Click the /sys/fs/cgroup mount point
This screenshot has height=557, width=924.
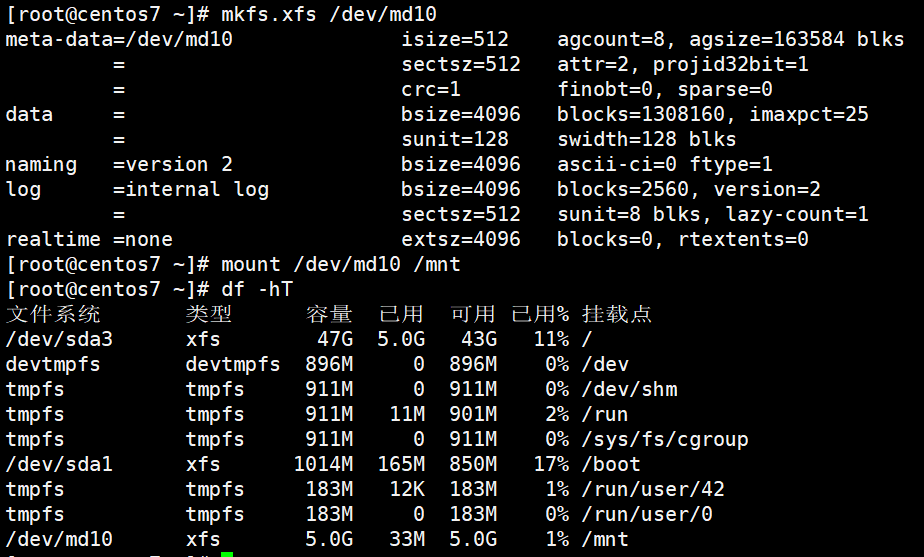pos(665,439)
